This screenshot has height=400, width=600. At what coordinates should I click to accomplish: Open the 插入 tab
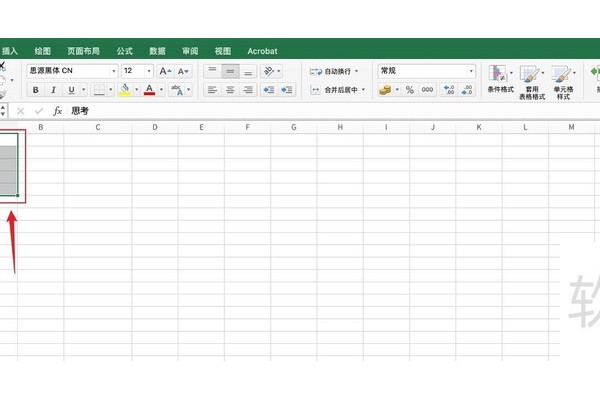point(10,51)
